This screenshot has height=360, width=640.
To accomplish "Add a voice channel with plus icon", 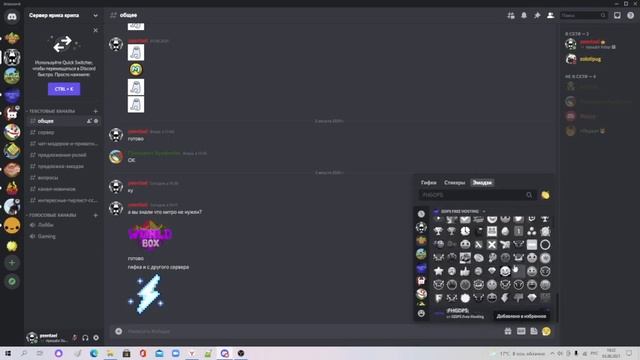I will 96,215.
